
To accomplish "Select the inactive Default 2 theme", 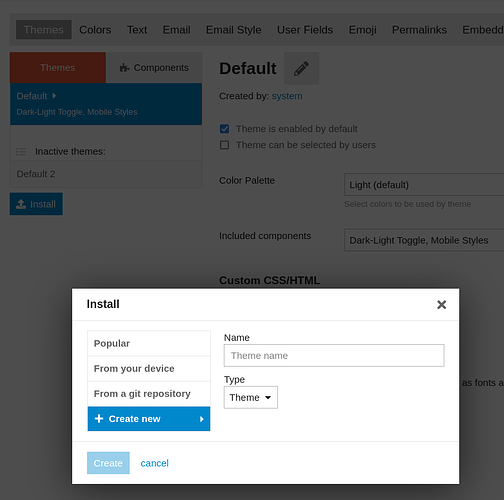I will [x=106, y=174].
